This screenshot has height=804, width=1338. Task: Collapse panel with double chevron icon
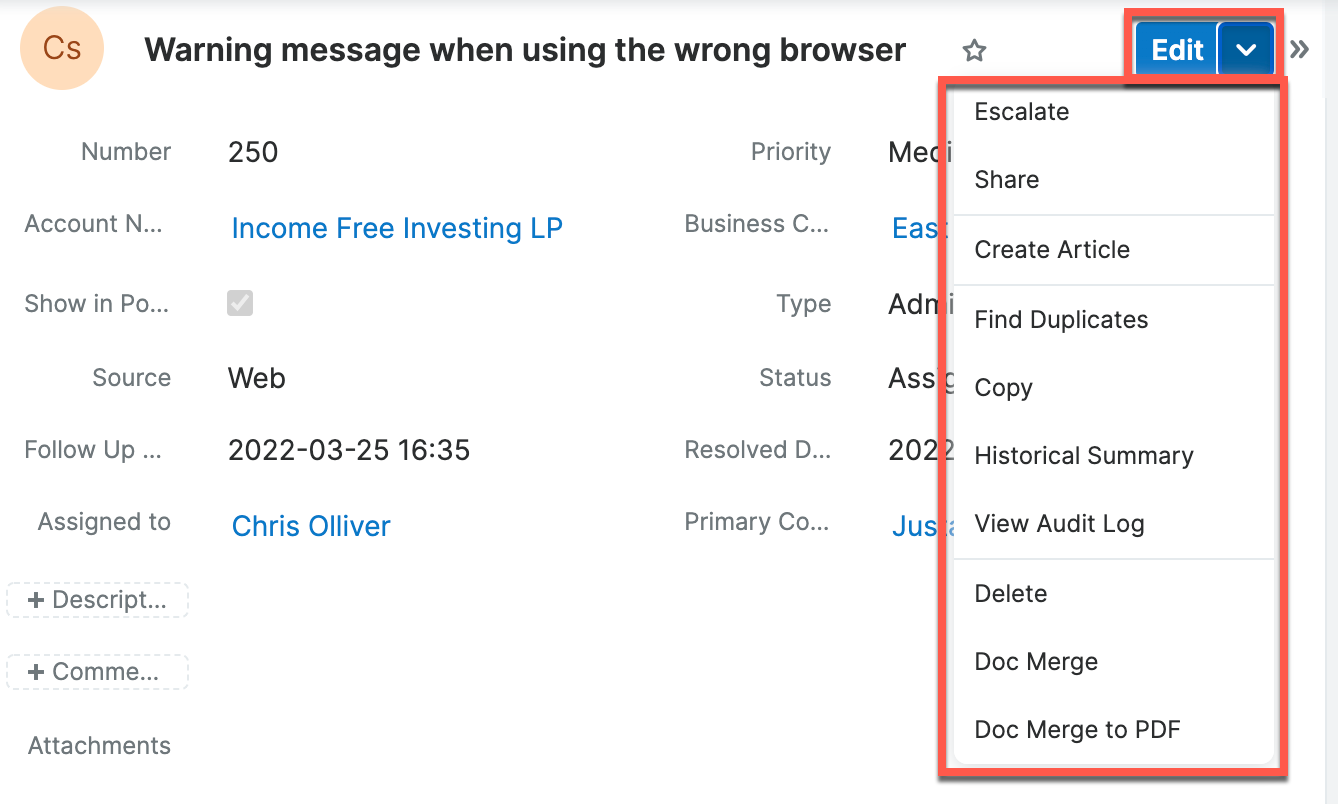click(x=1299, y=50)
